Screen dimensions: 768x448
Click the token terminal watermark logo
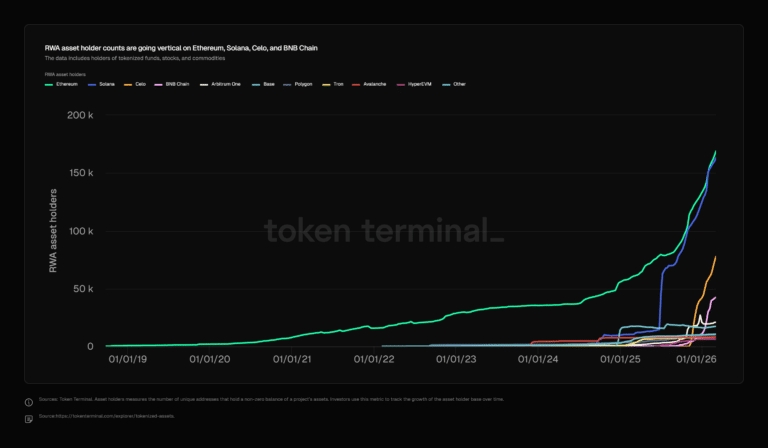(384, 230)
